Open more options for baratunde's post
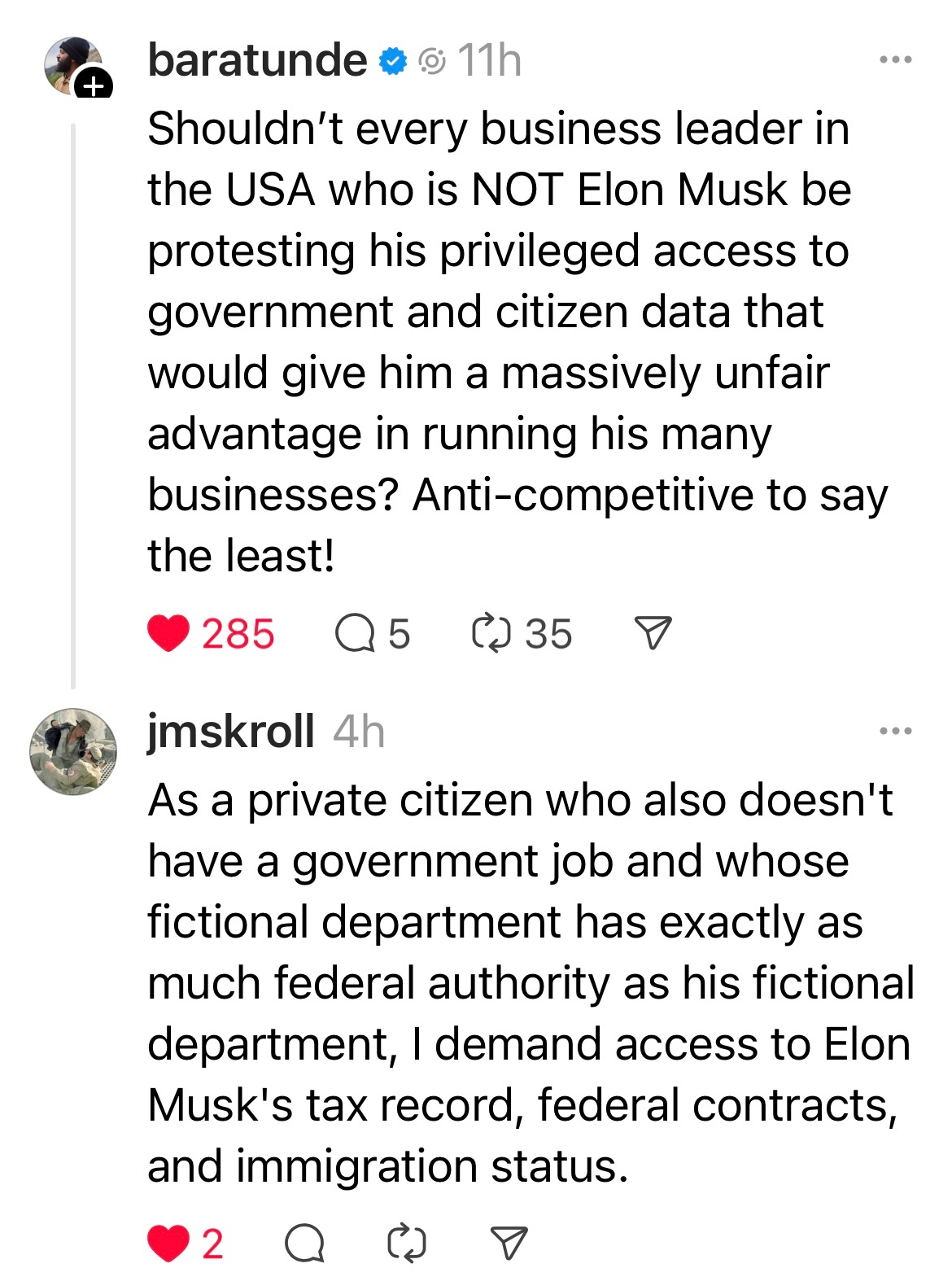 (x=895, y=59)
